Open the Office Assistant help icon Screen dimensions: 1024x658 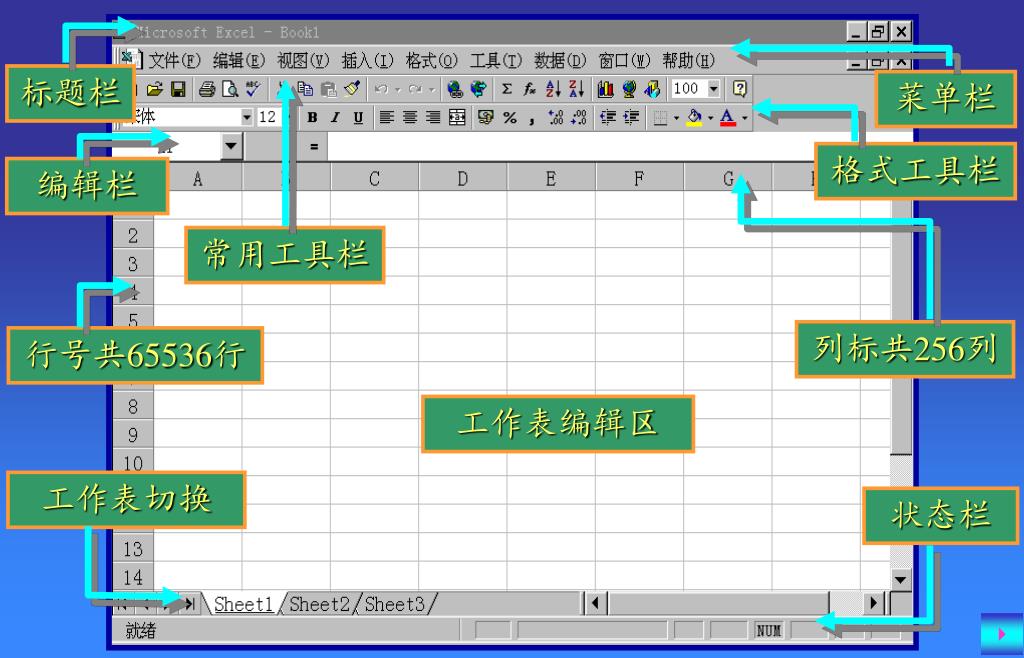coord(739,89)
